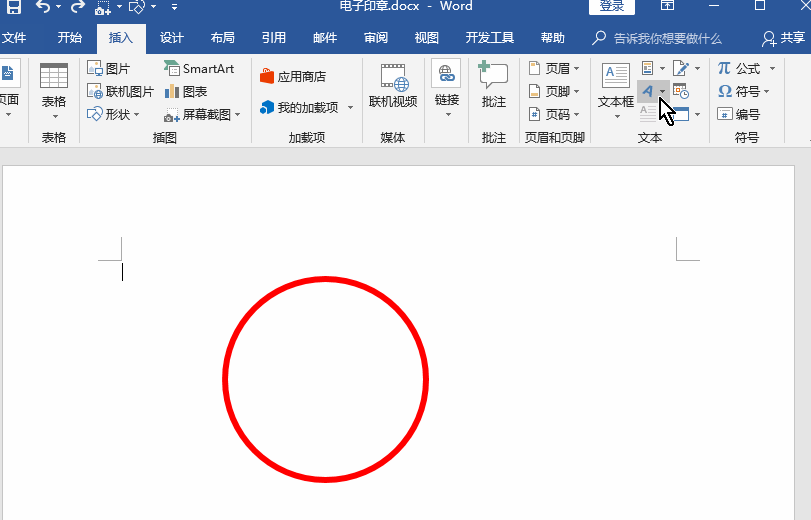Insert 联机图片 online pictures

[120, 92]
